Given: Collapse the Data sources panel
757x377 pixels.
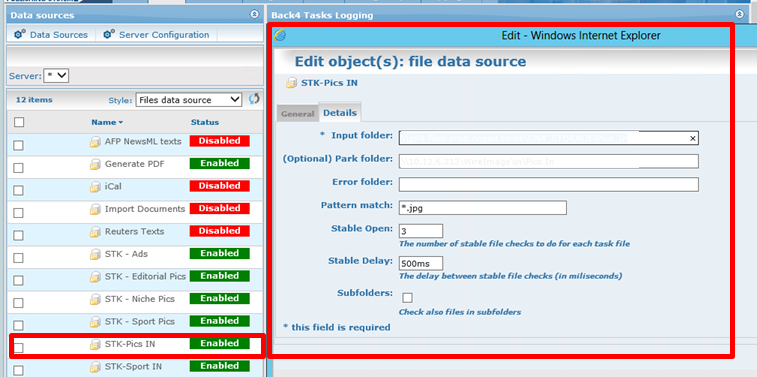Looking at the screenshot, I should [x=254, y=14].
